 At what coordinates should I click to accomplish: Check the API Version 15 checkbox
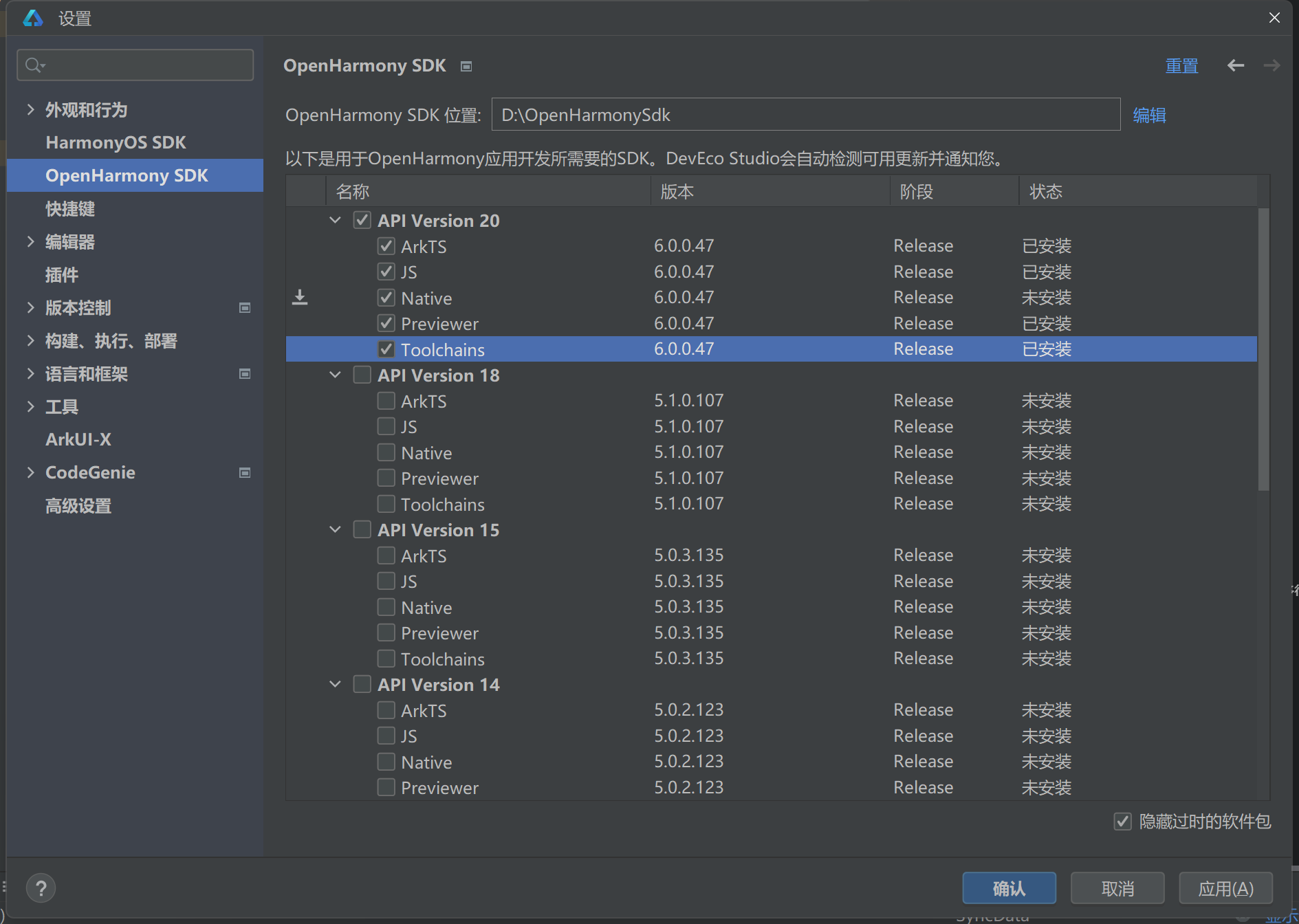362,529
